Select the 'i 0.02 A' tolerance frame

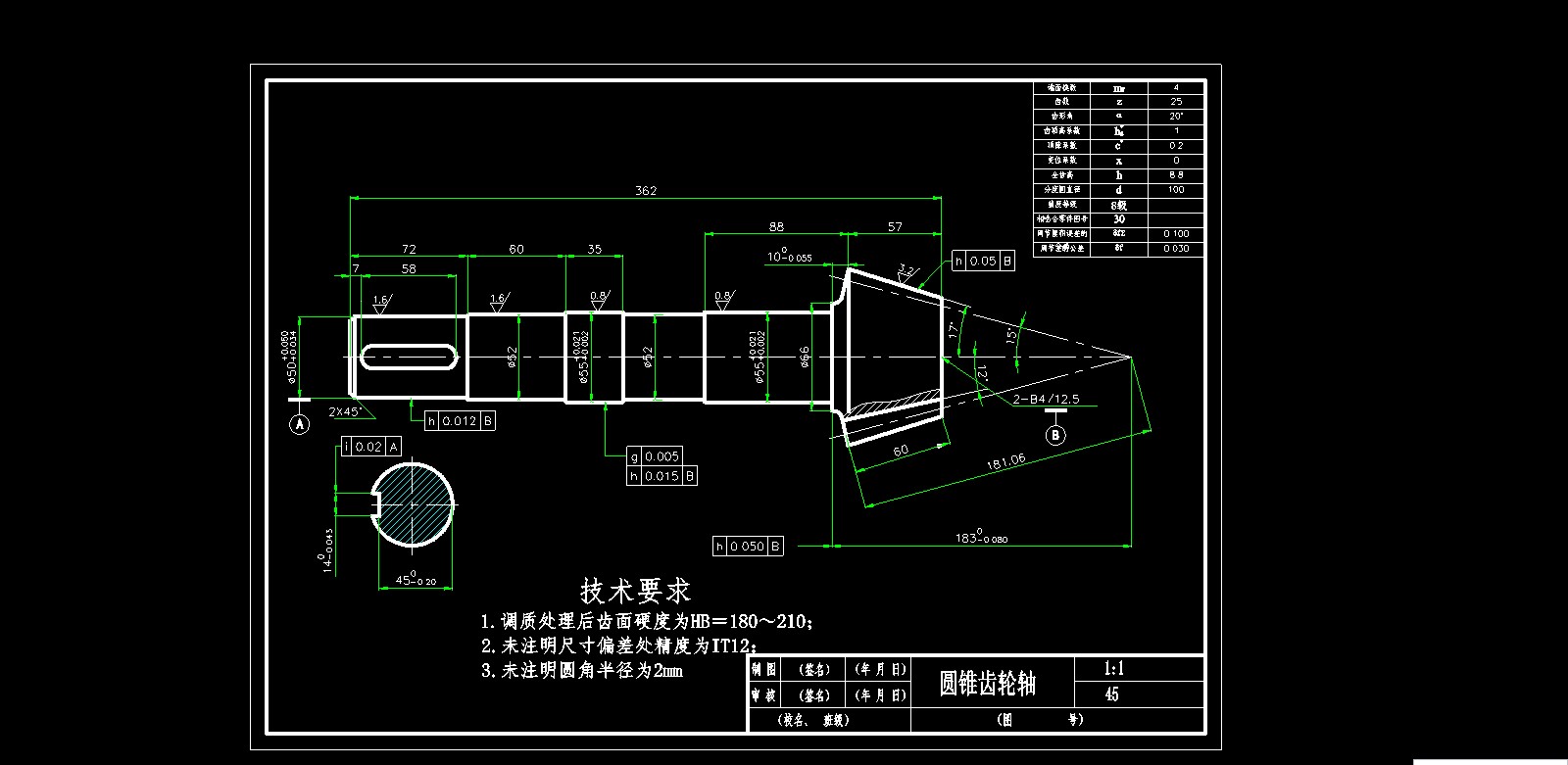(x=369, y=447)
